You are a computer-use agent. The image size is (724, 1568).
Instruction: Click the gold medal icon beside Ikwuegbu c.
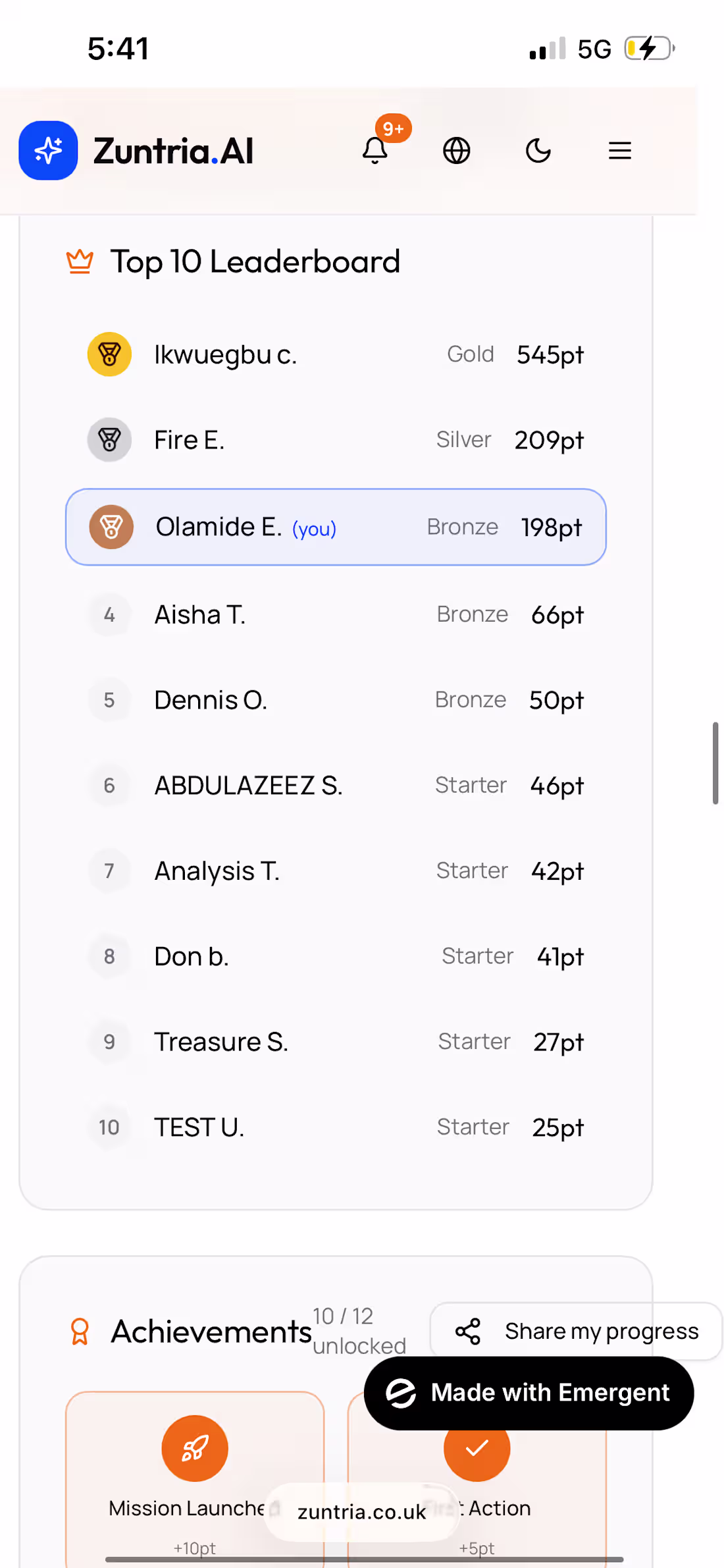(x=109, y=354)
